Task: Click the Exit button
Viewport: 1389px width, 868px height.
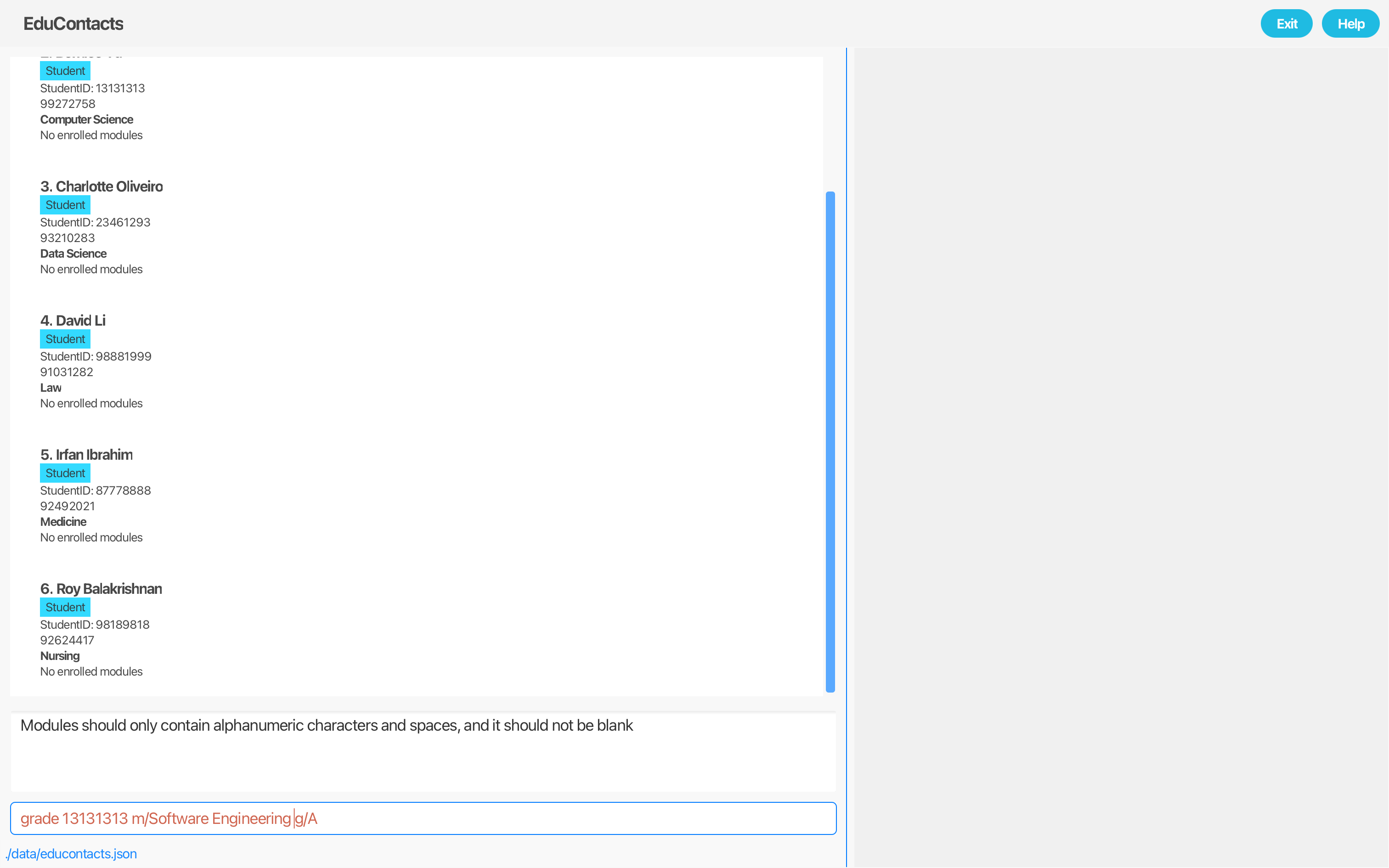Action: point(1286,23)
